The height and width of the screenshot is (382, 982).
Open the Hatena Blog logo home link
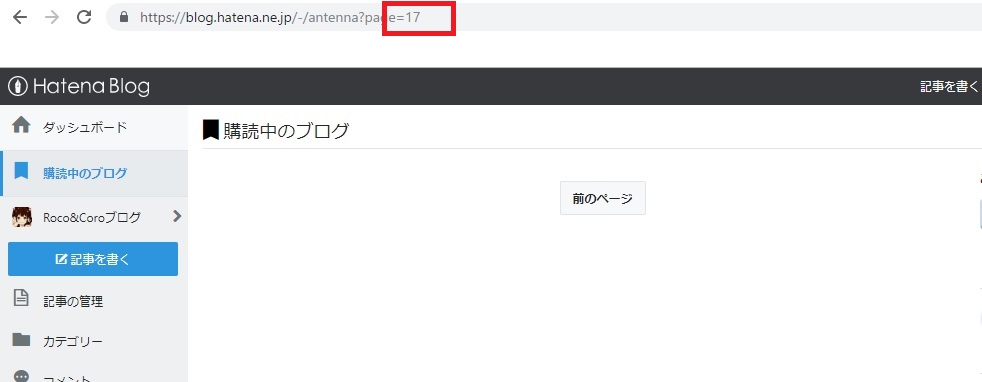[x=79, y=86]
